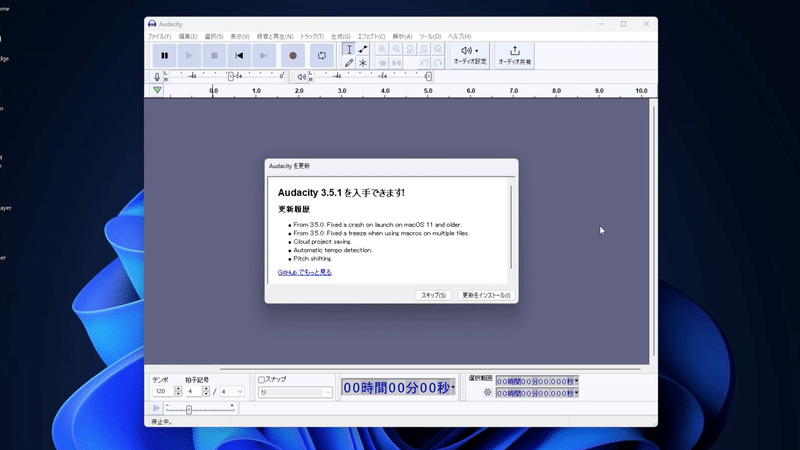Click the tempo value spinner arrows

178,391
